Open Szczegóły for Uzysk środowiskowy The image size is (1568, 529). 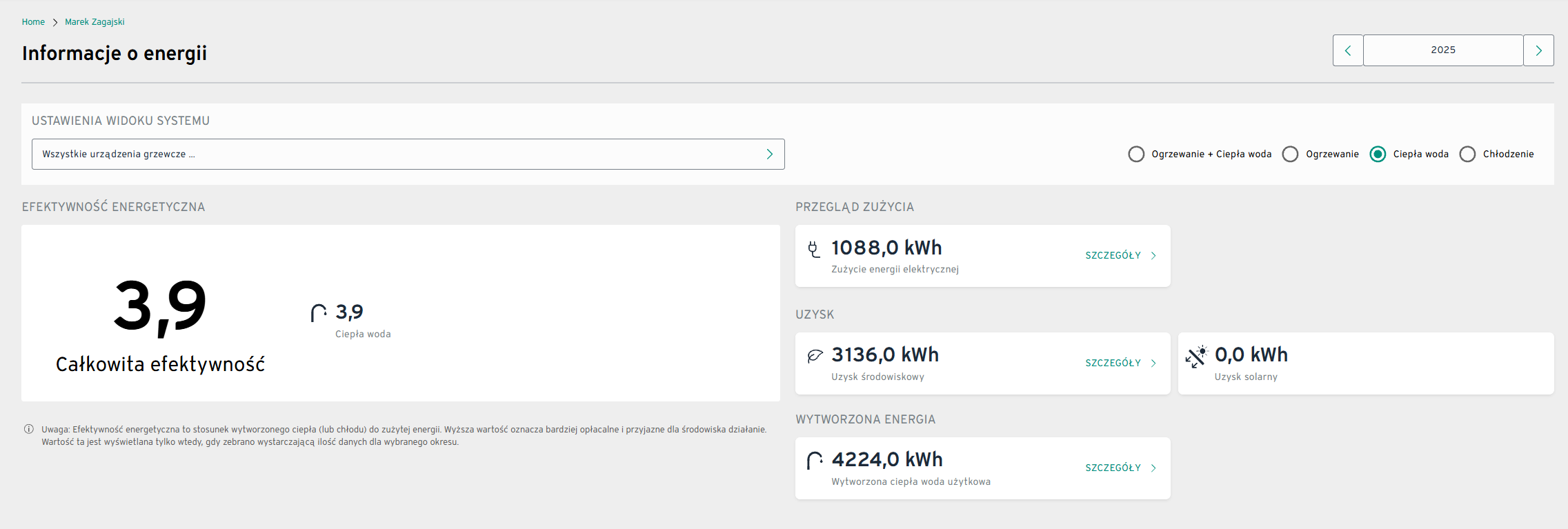[x=1120, y=363]
